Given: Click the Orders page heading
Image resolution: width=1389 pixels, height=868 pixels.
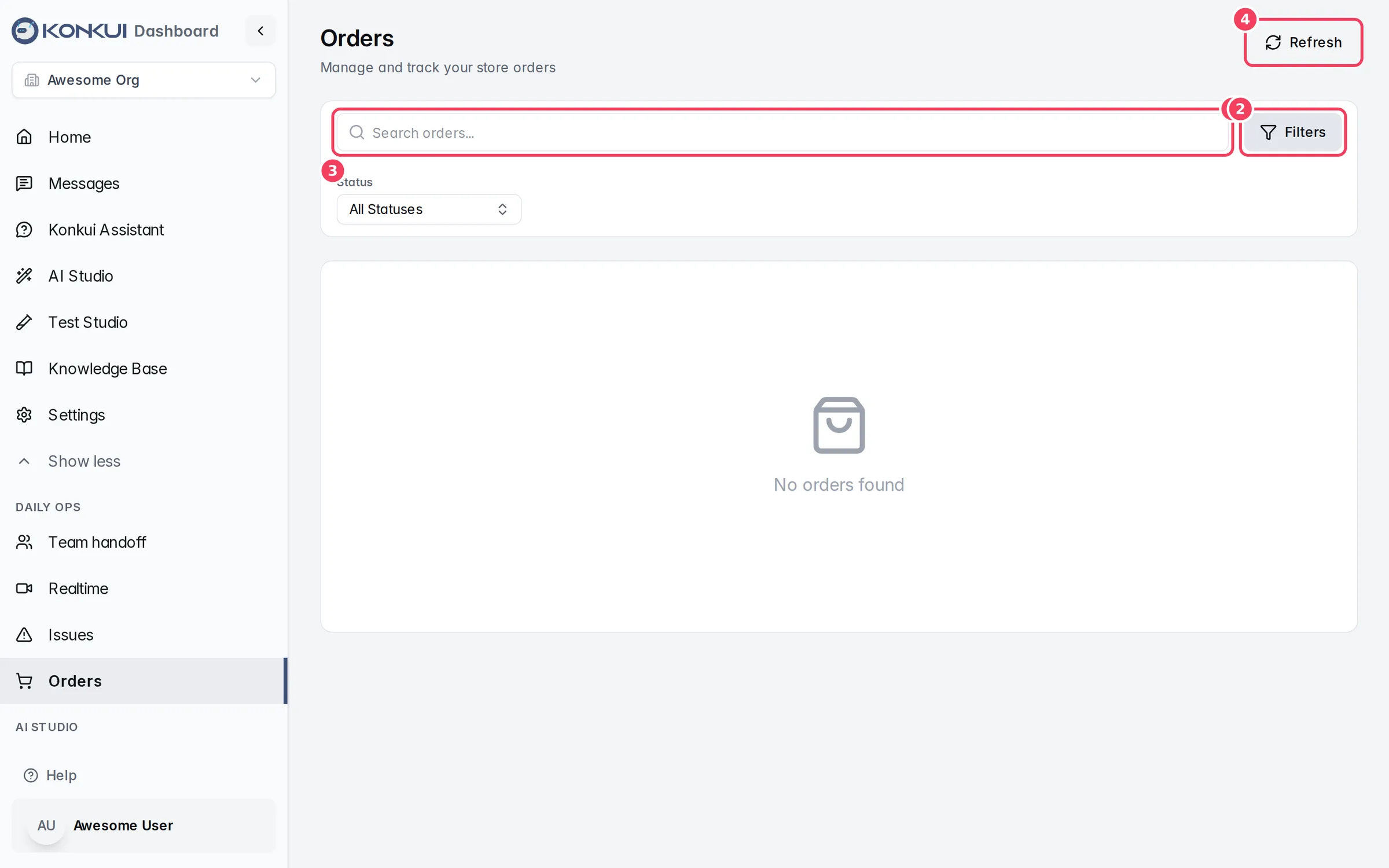Looking at the screenshot, I should [357, 38].
